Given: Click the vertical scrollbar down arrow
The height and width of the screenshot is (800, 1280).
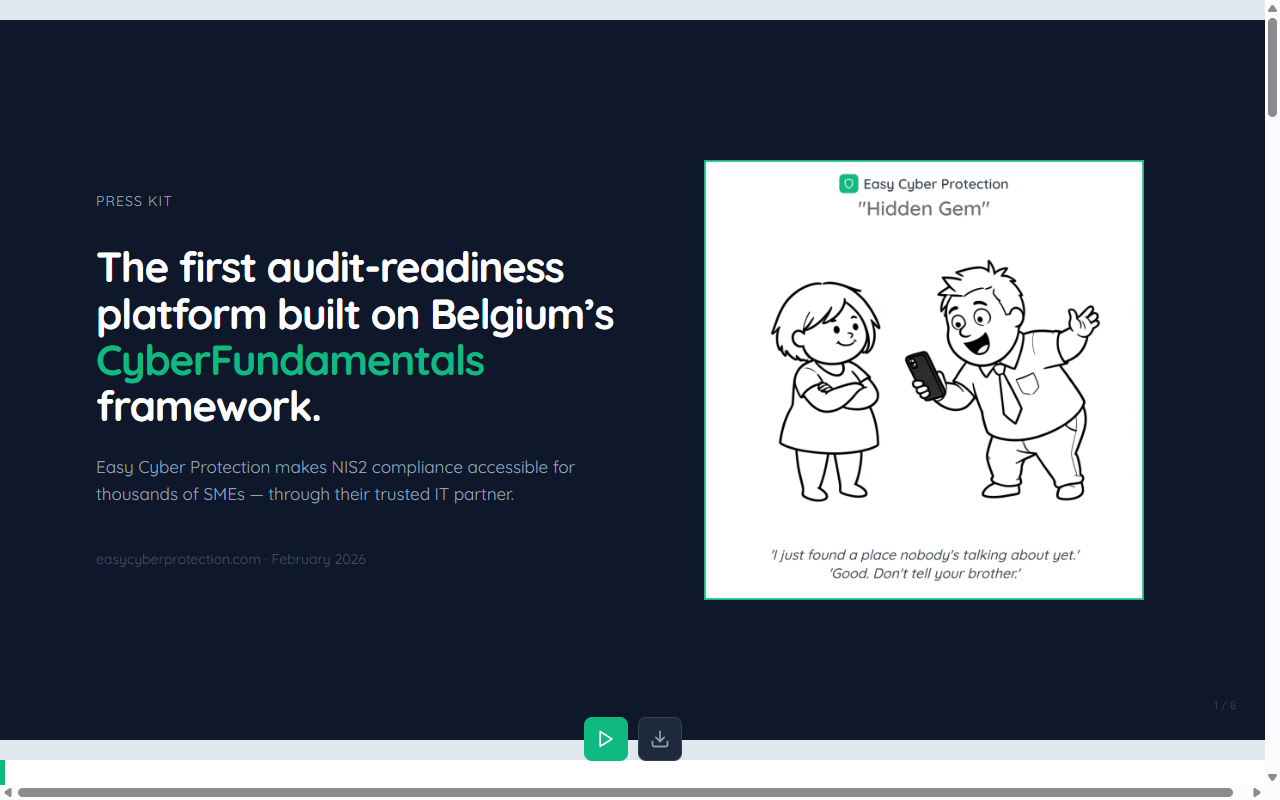Looking at the screenshot, I should [x=1272, y=776].
